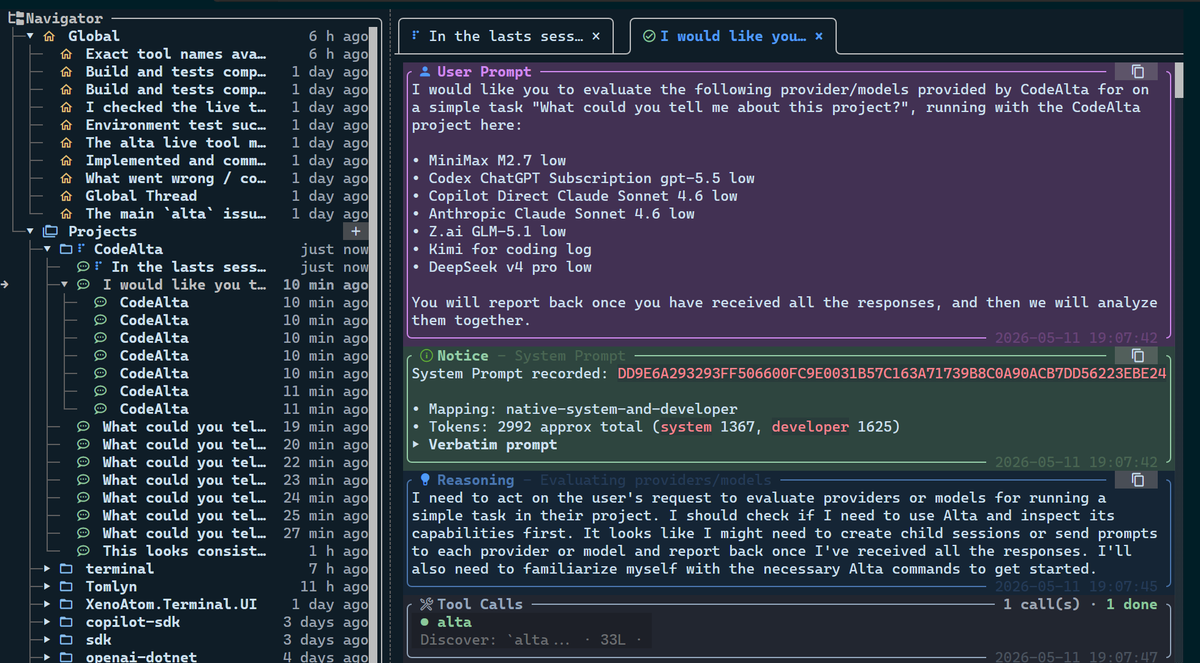Viewport: 1200px width, 663px height.
Task: Open the 20 min ago 'What could you tel…' session
Action: click(185, 445)
